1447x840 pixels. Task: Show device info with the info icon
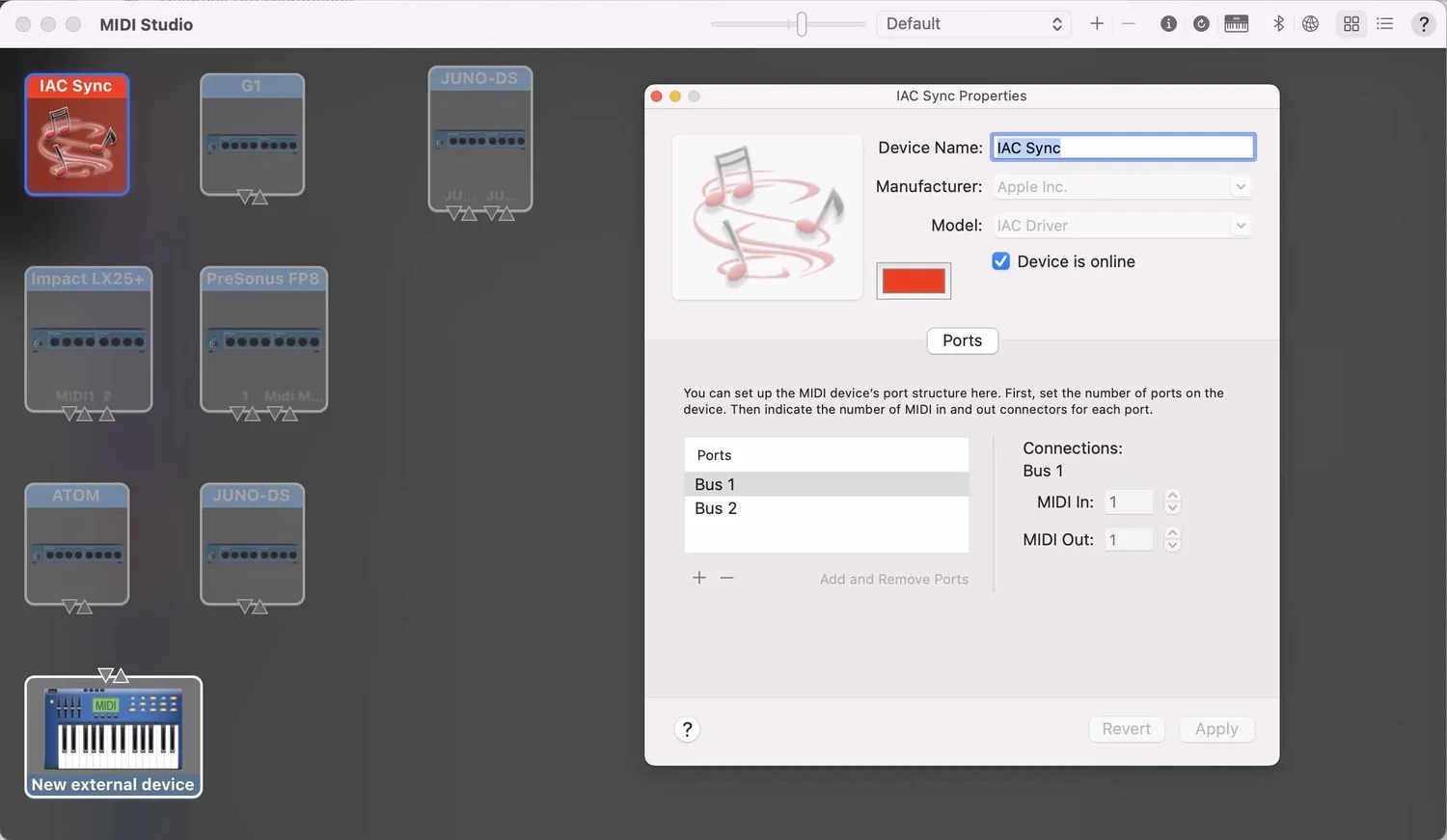coord(1168,23)
